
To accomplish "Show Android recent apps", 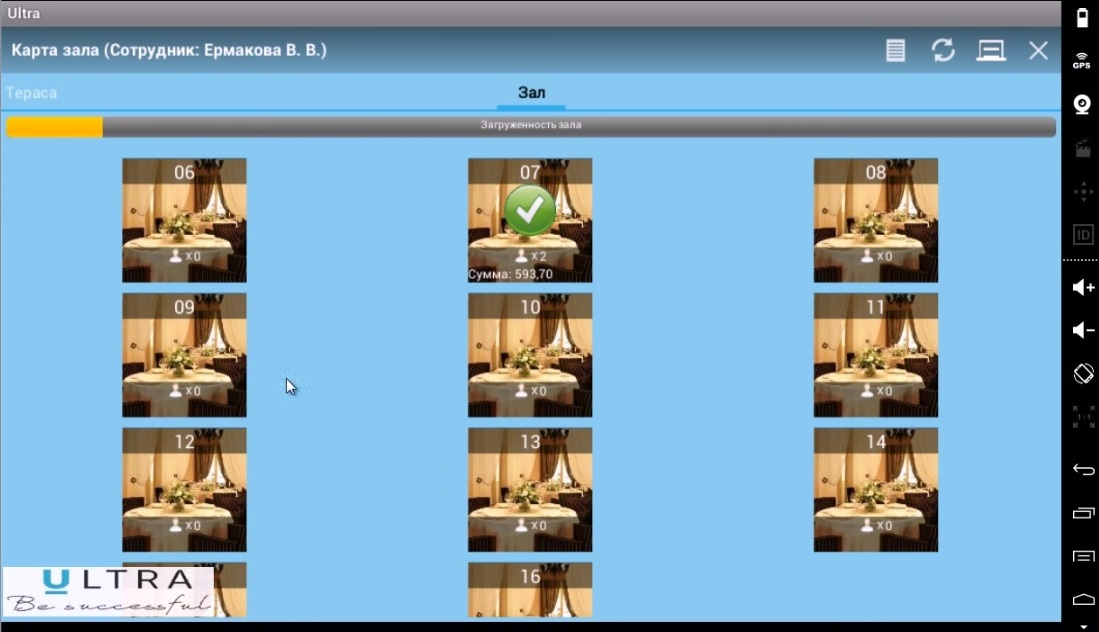I will [1083, 513].
